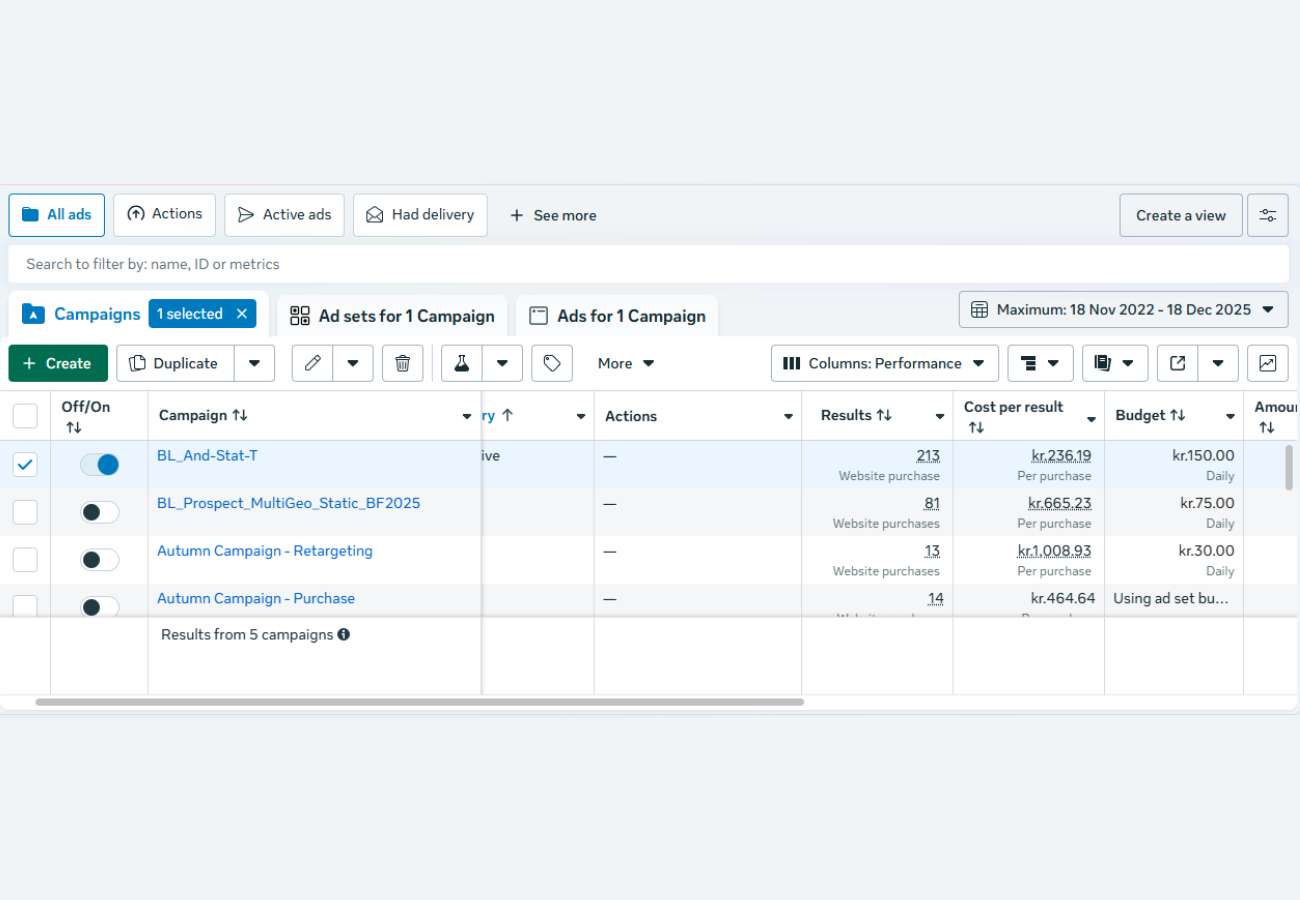Switch to Ads for 1 Campaign tab
This screenshot has height=900, width=1300.
point(617,316)
